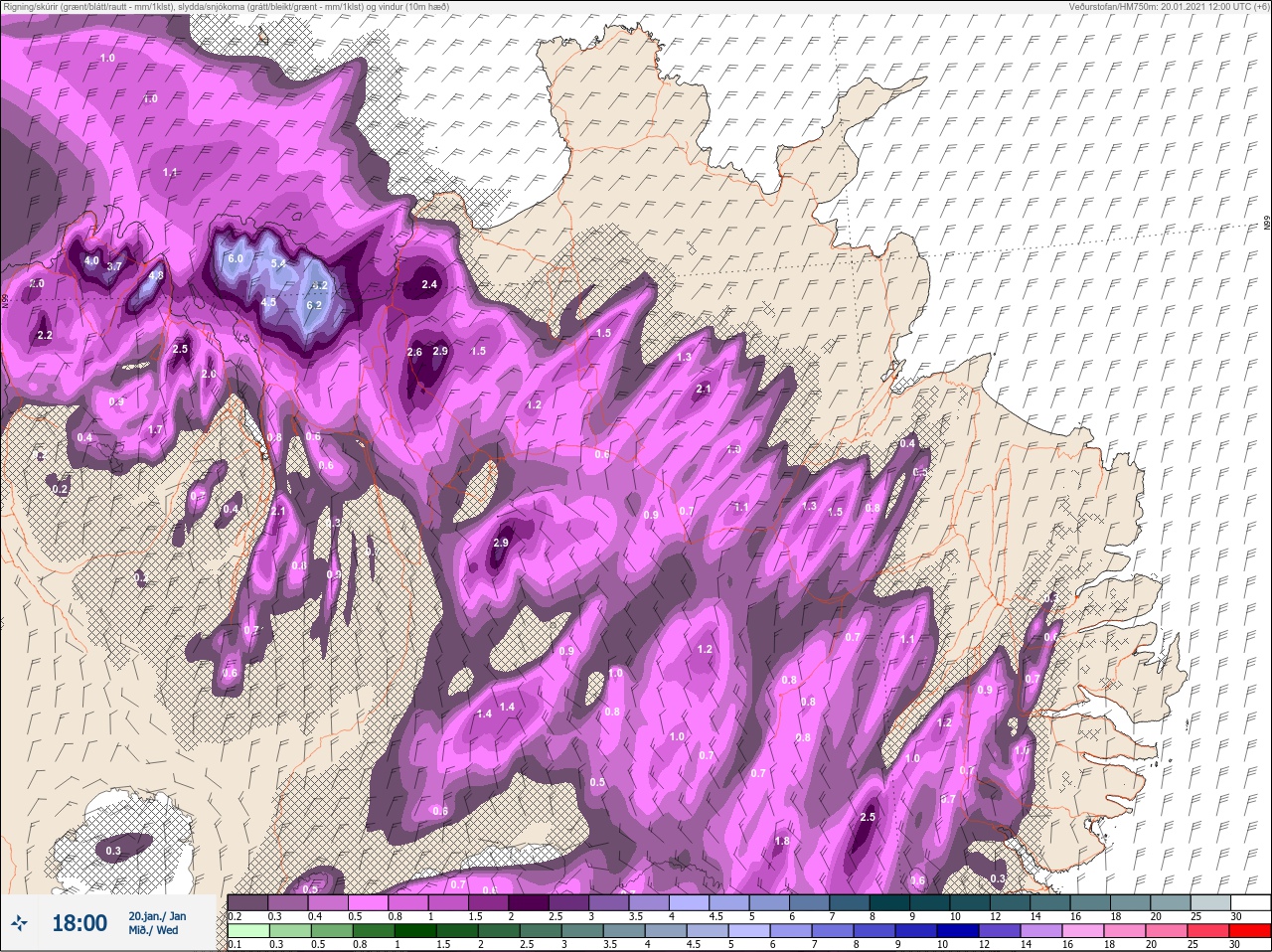Click the 2.1 precipitation value on the map
Screen dimensions: 1272x952
(704, 389)
